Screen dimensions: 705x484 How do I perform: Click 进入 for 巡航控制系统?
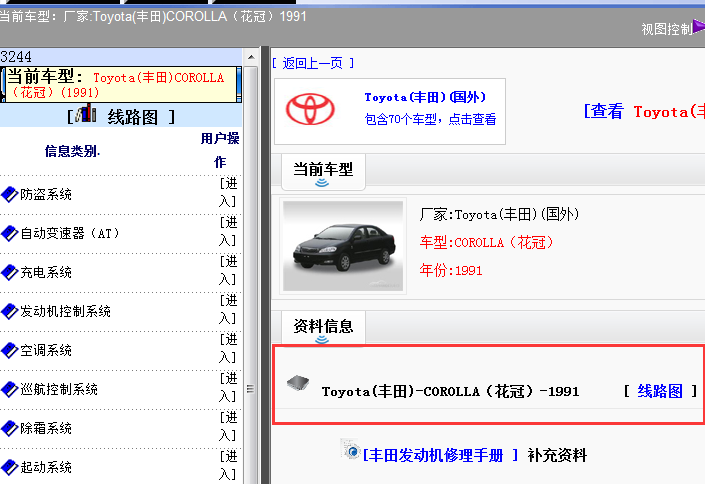pyautogui.click(x=228, y=387)
